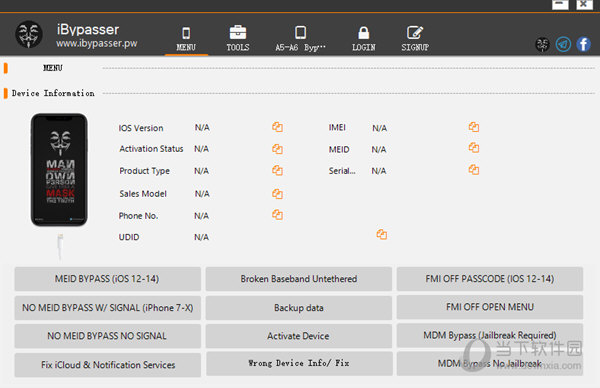Click the iBypasser mask logo

click(x=29, y=34)
